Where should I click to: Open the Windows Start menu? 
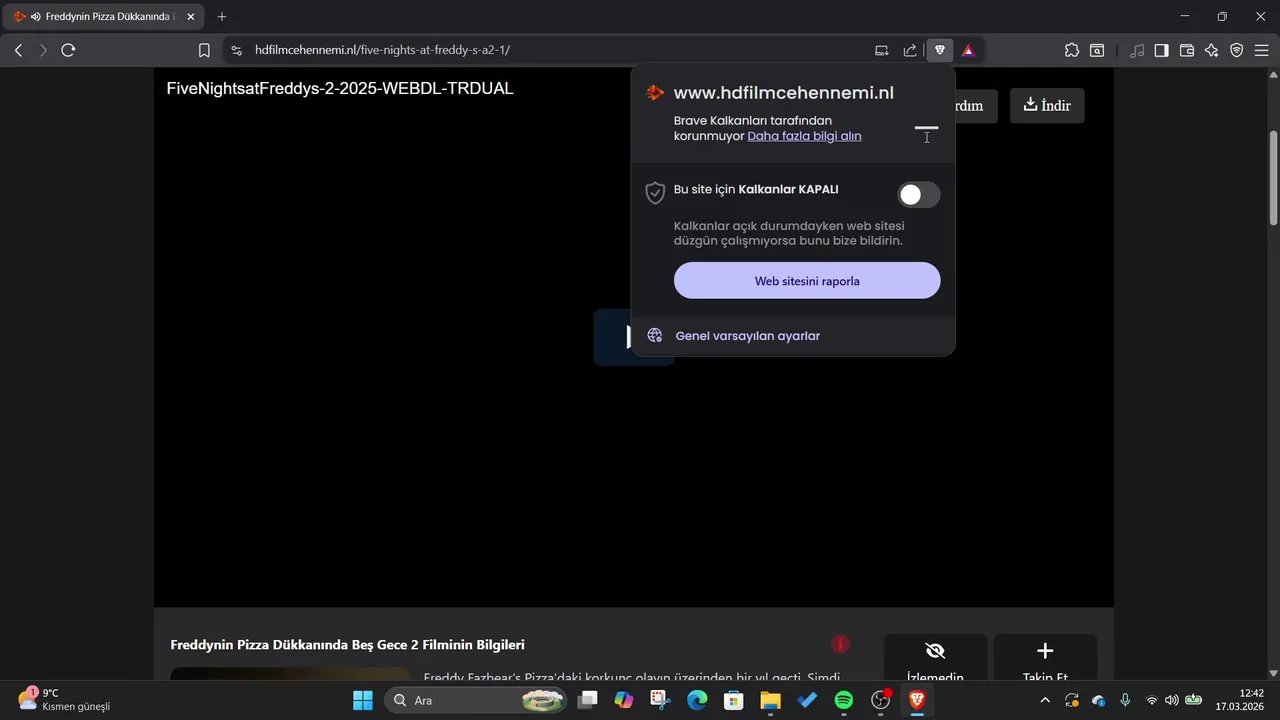[x=362, y=700]
